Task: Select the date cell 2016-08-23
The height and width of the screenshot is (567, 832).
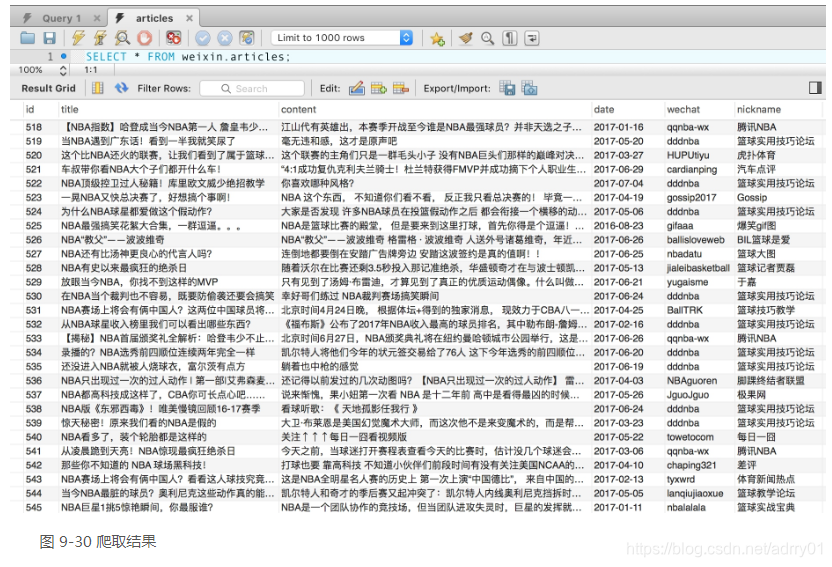Action: (618, 225)
